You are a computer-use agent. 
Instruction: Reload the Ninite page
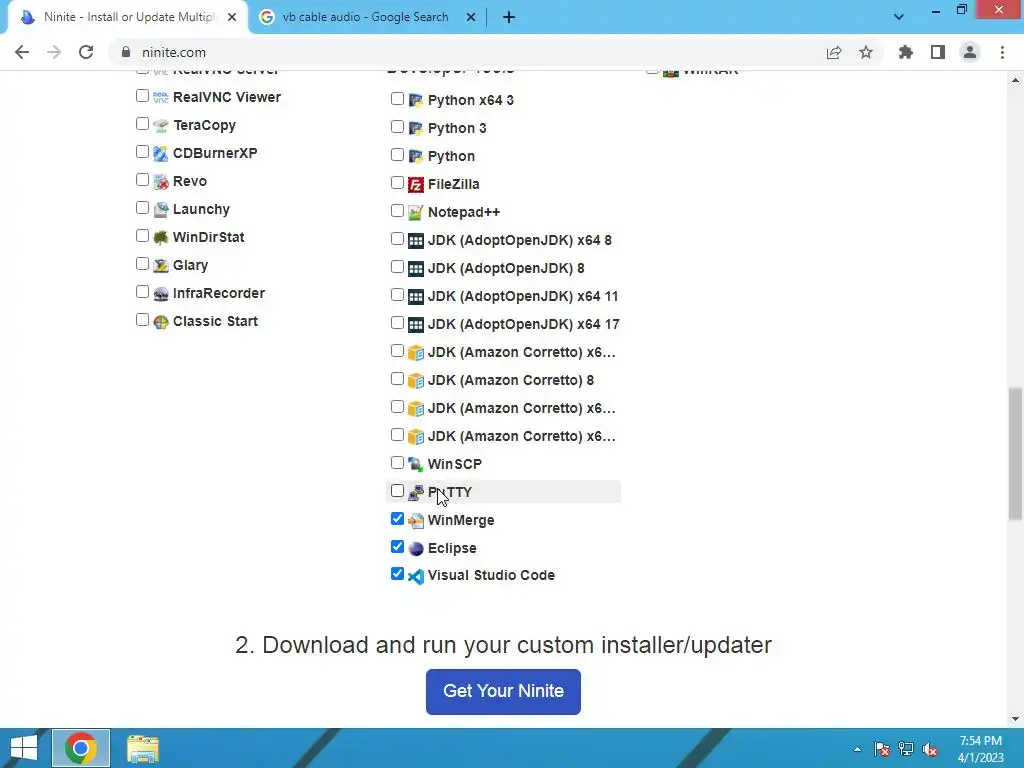coord(86,52)
